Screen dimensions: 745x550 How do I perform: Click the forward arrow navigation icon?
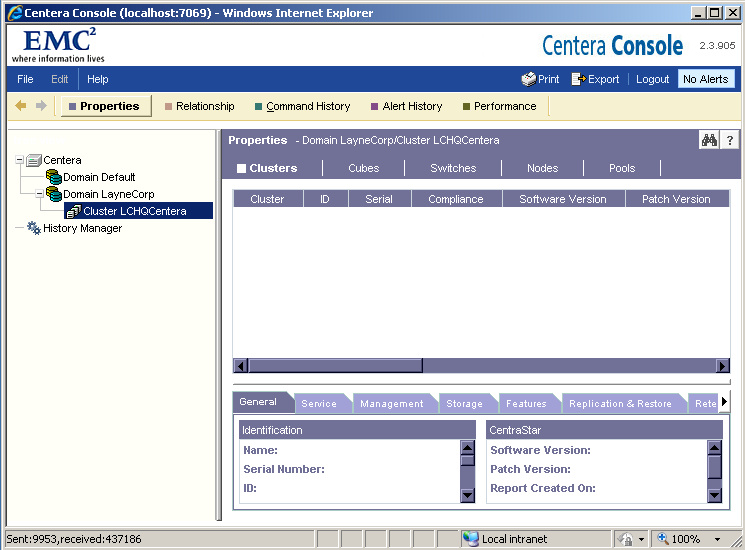click(x=41, y=105)
